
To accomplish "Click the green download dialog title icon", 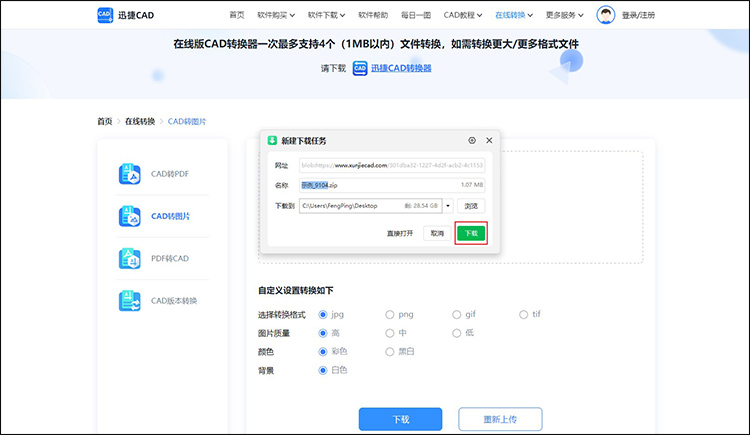I will [x=272, y=140].
